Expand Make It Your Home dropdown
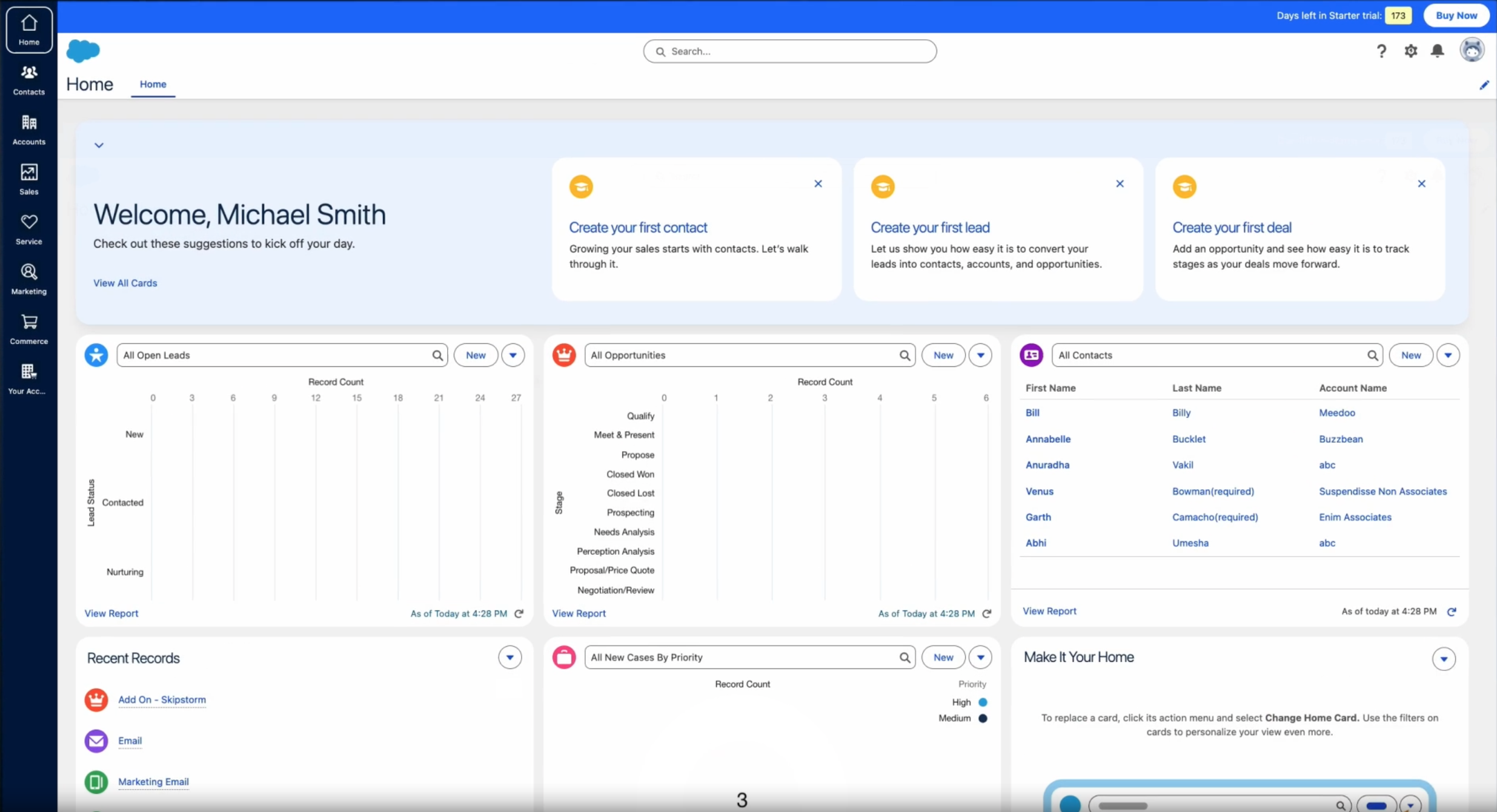 [1444, 659]
